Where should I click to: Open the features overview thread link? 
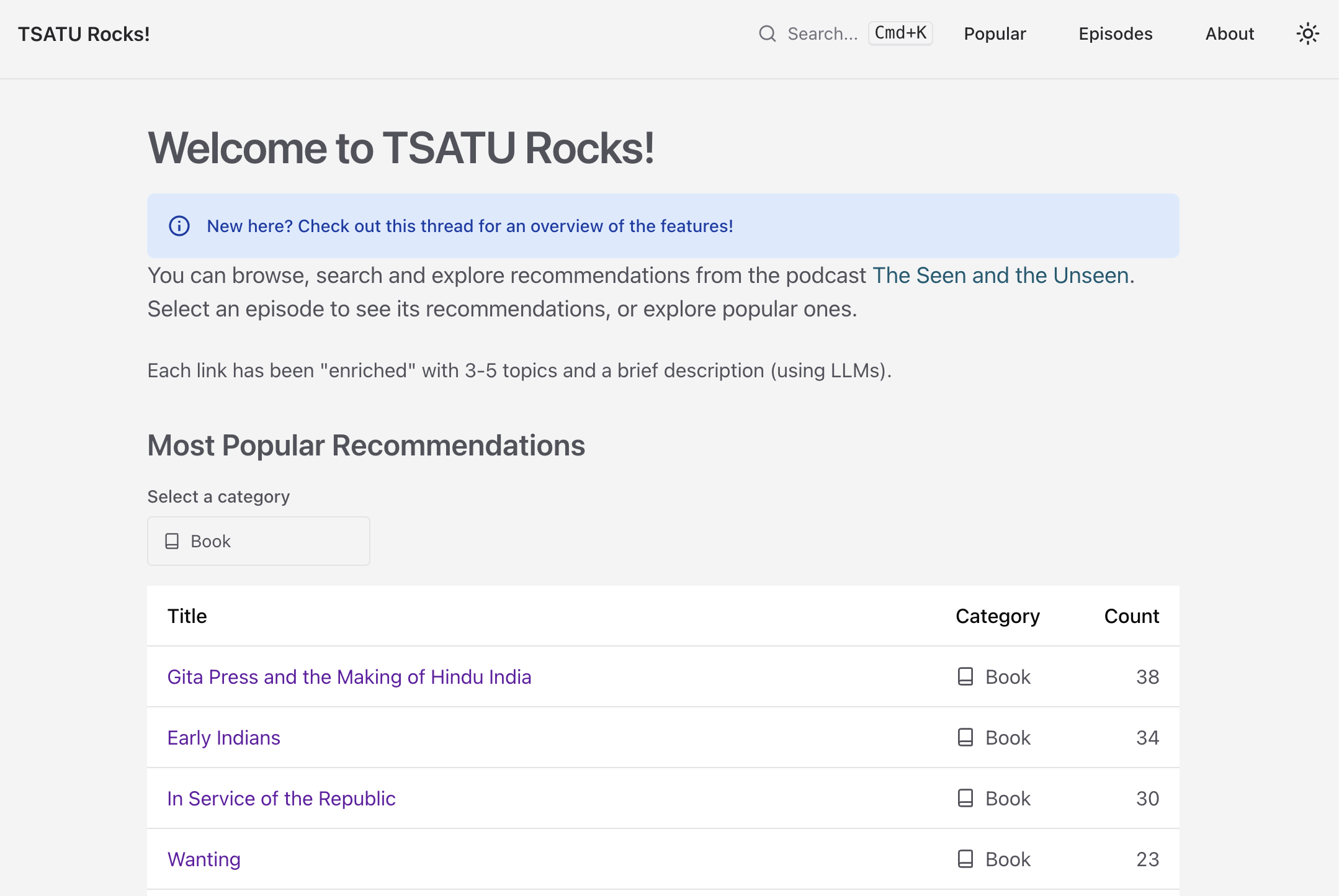tap(470, 226)
